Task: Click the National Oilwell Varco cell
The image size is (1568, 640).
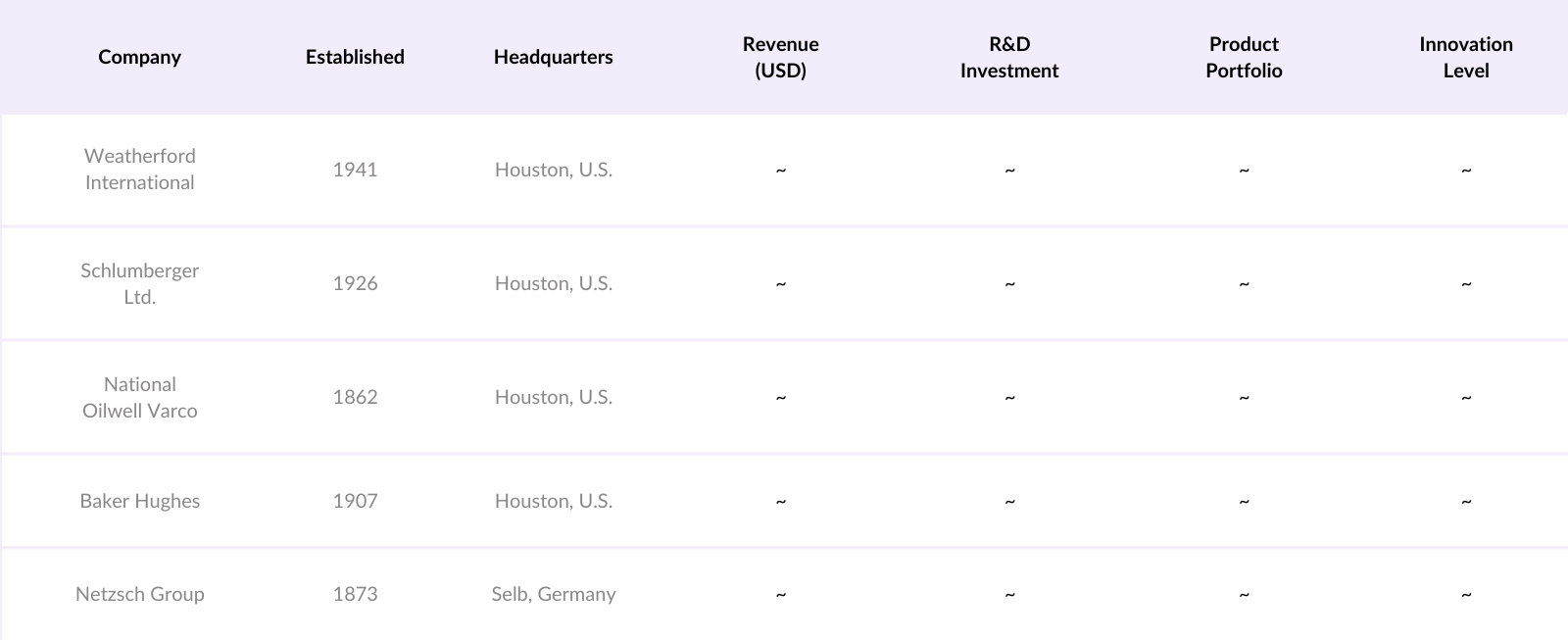Action: (x=139, y=397)
